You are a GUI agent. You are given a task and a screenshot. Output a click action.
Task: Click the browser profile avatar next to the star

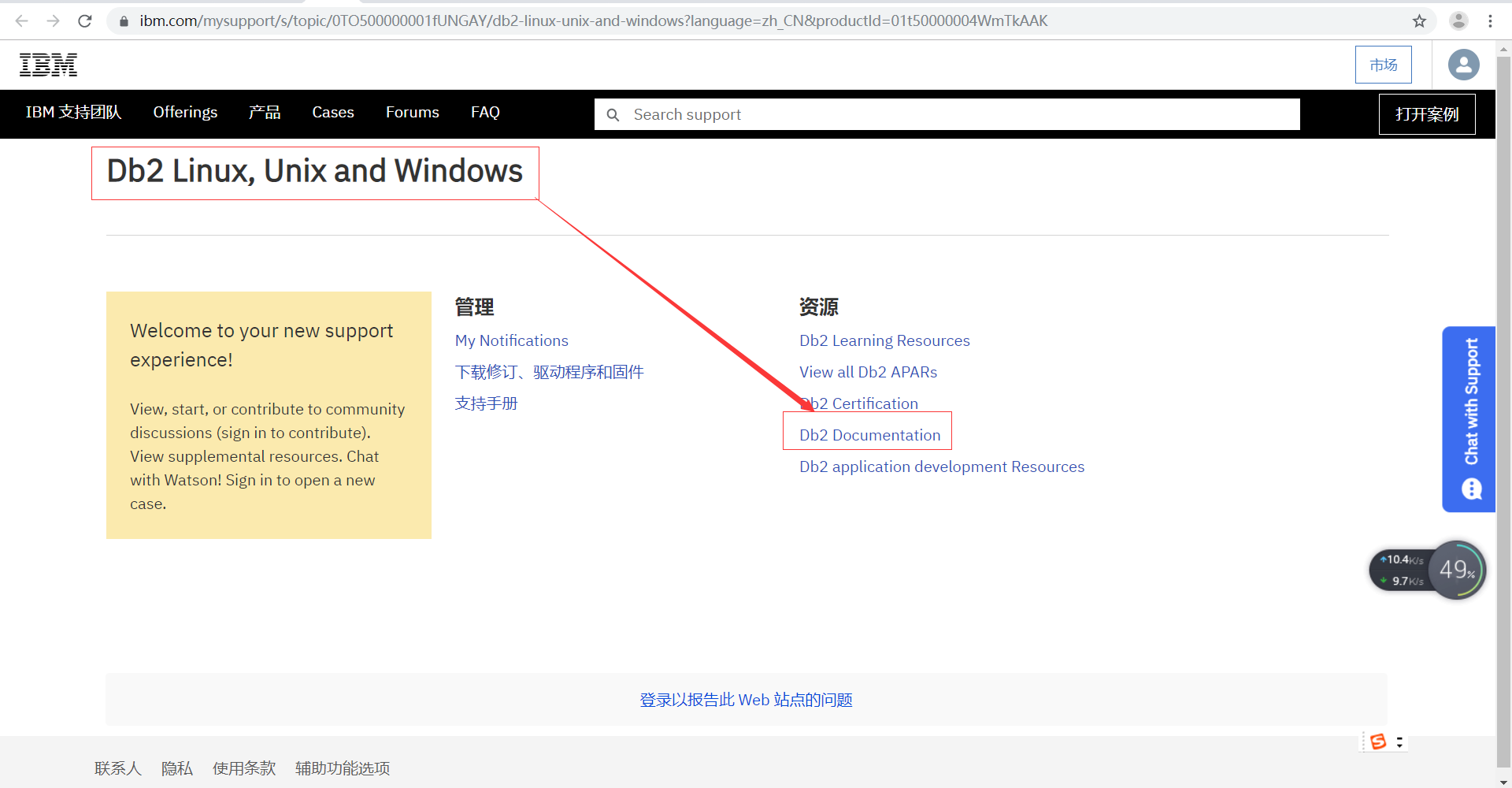click(1459, 20)
